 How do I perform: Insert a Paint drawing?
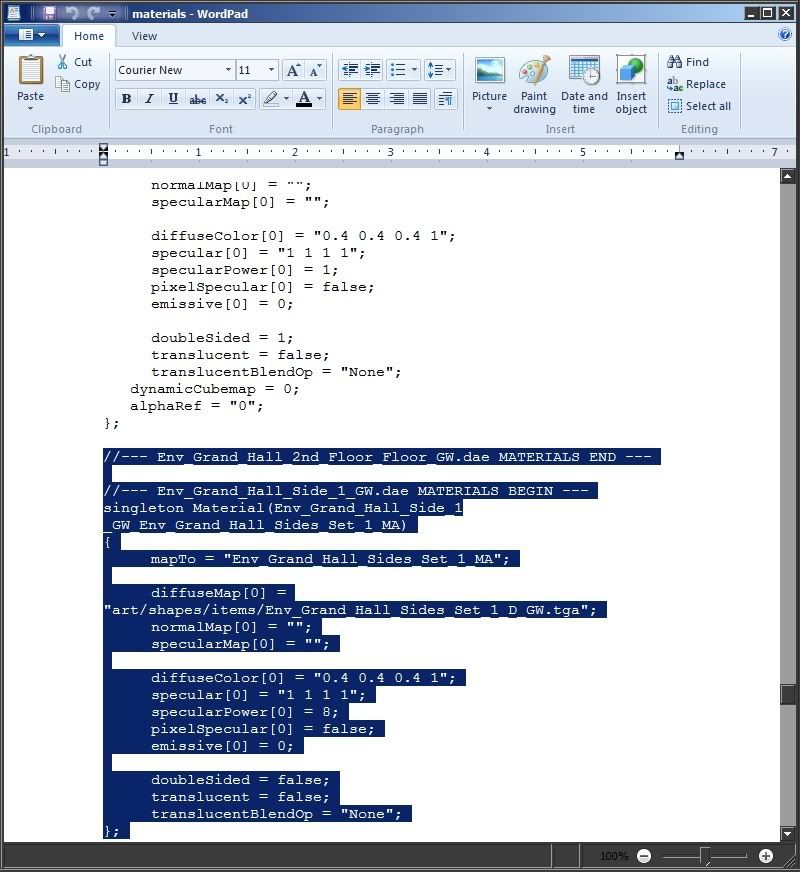534,85
